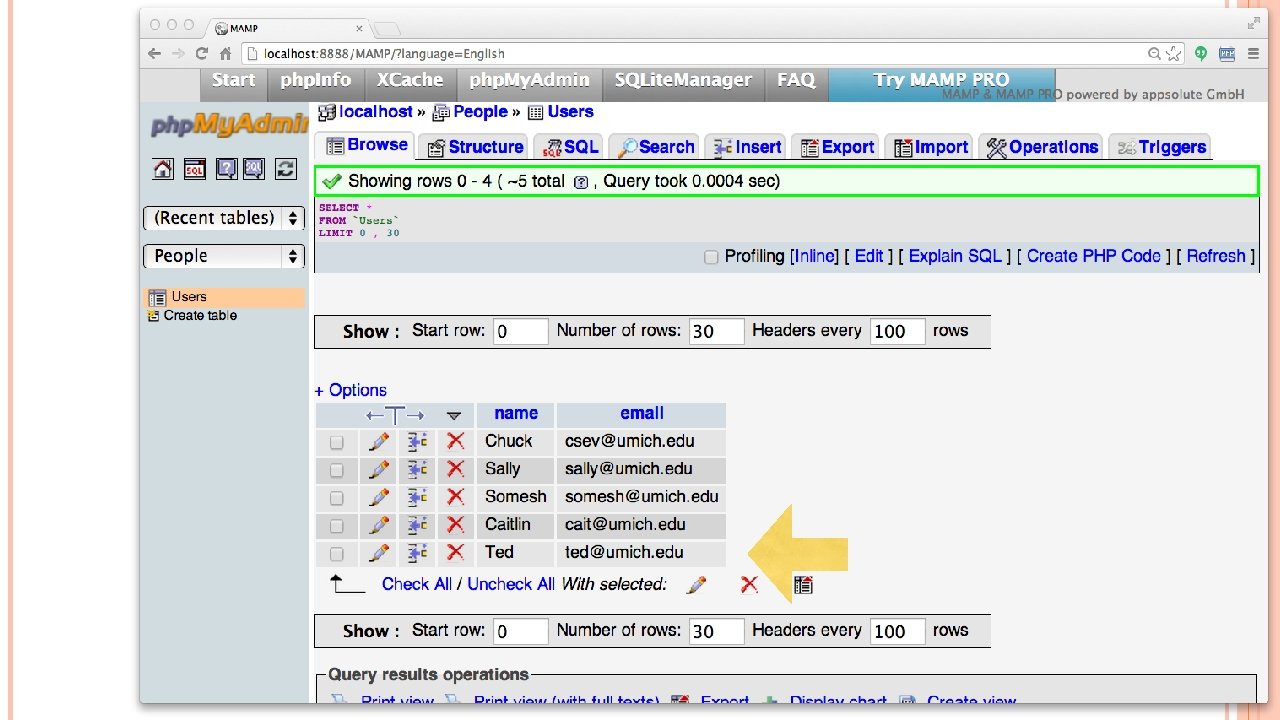Click the Check All link

[417, 584]
